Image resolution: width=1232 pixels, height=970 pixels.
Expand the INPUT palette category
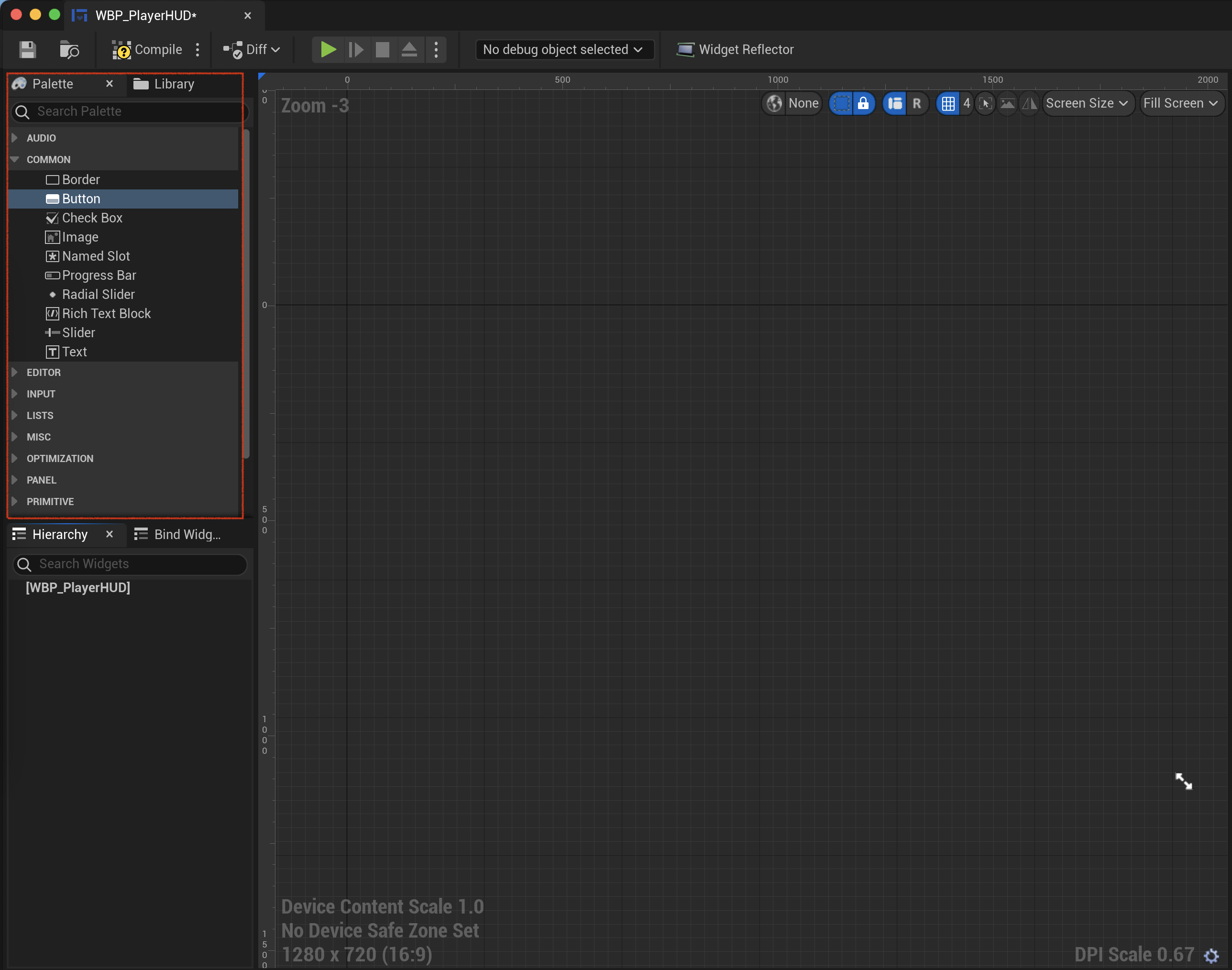[x=15, y=394]
